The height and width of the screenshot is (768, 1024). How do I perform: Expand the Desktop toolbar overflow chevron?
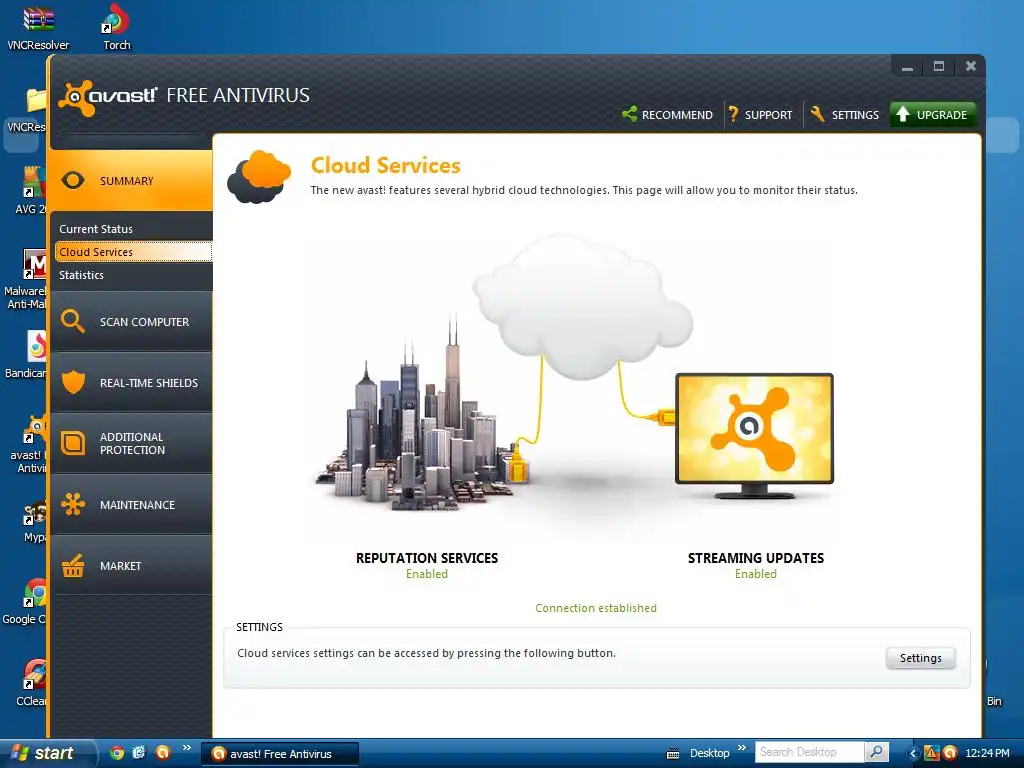click(x=741, y=748)
